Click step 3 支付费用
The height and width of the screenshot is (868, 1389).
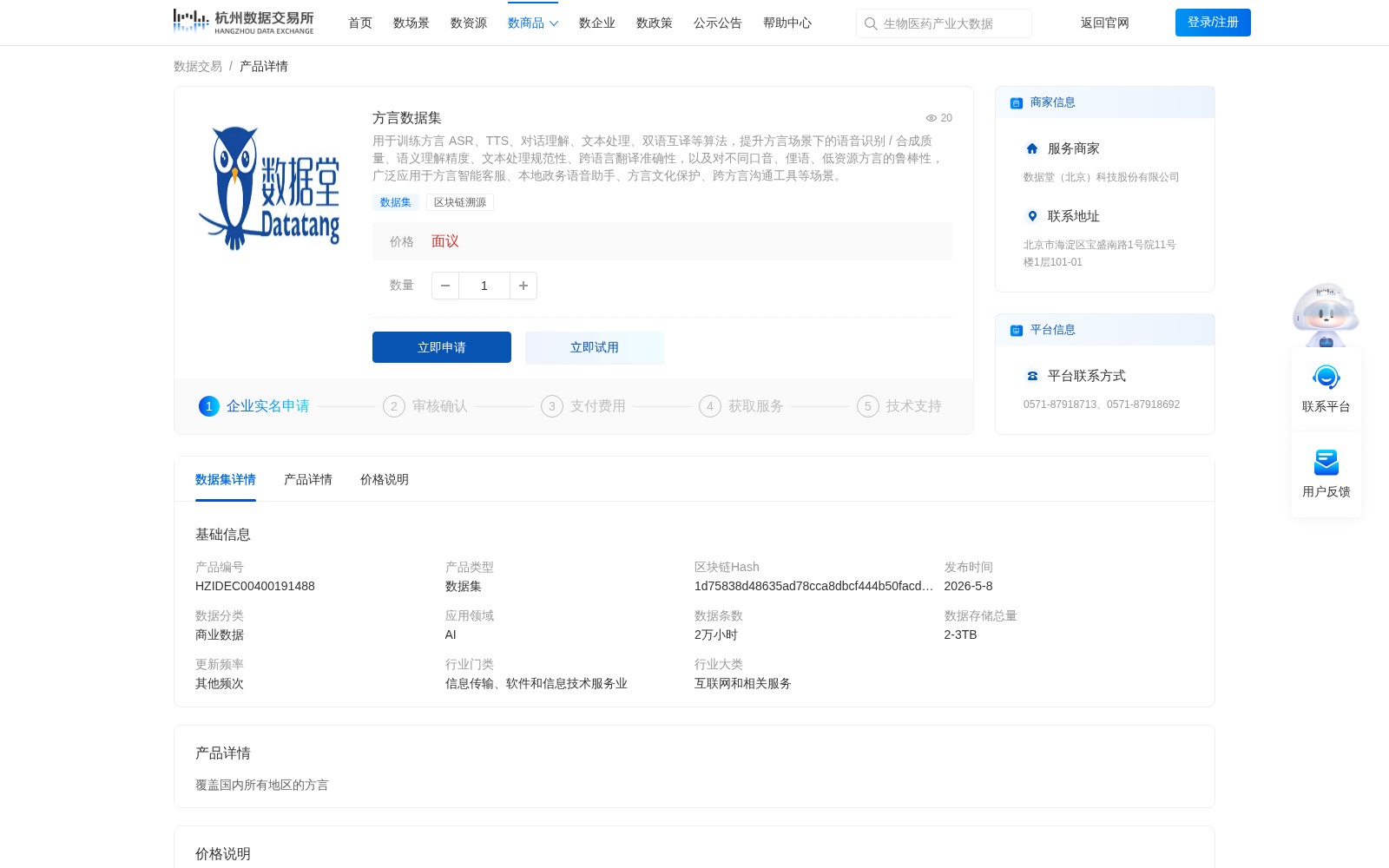[x=583, y=406]
